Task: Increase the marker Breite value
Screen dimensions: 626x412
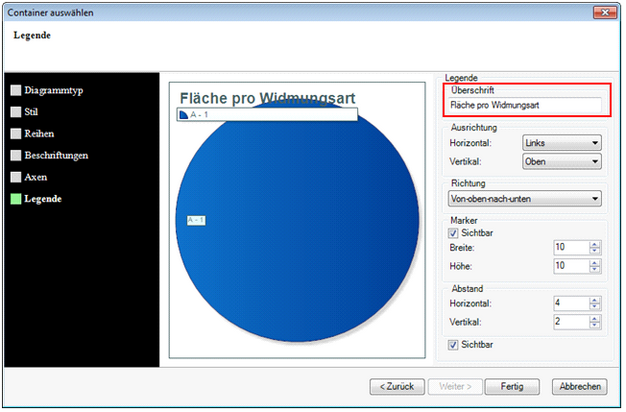Action: 595,243
